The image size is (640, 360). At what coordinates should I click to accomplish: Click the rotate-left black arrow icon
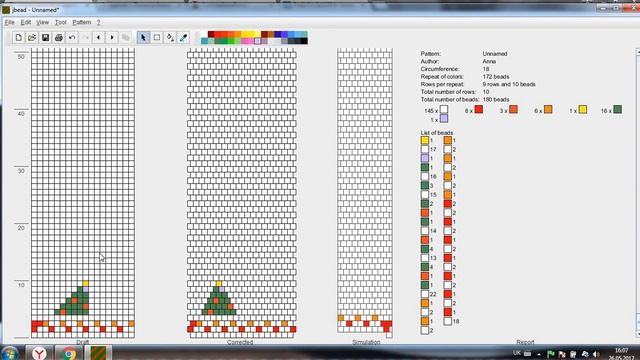tap(98, 38)
